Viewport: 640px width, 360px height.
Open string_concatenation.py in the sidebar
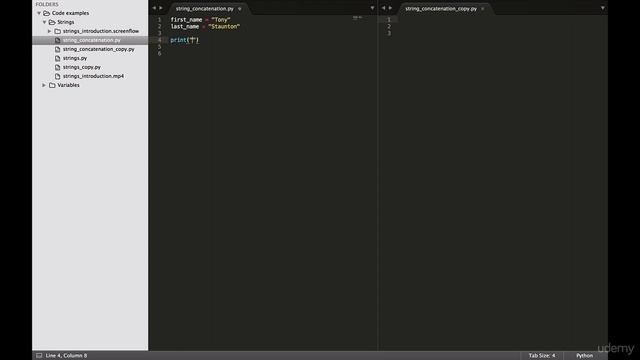click(x=92, y=40)
